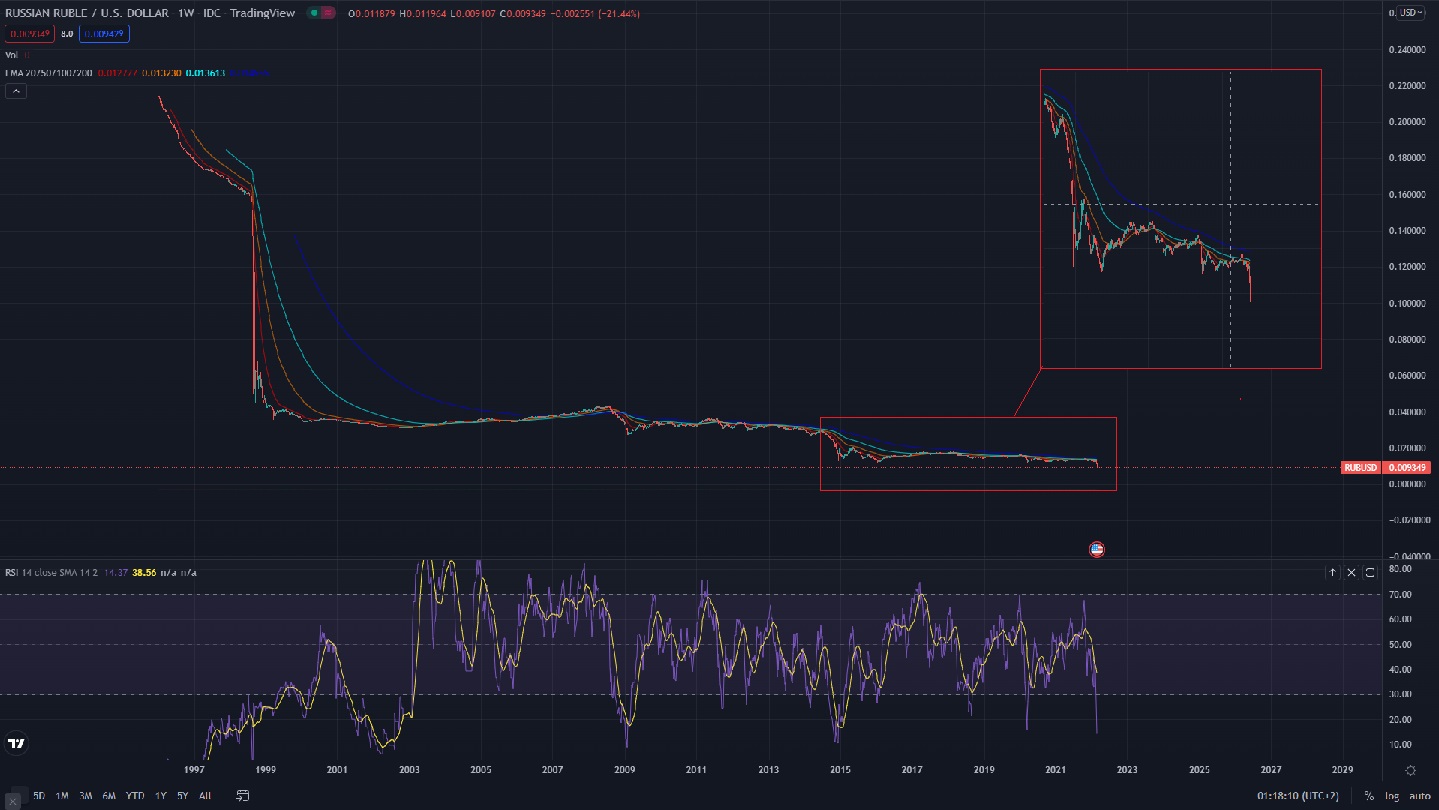Screen dimensions: 1439x810
Task: Click the blue buy price button
Action: tap(105, 34)
